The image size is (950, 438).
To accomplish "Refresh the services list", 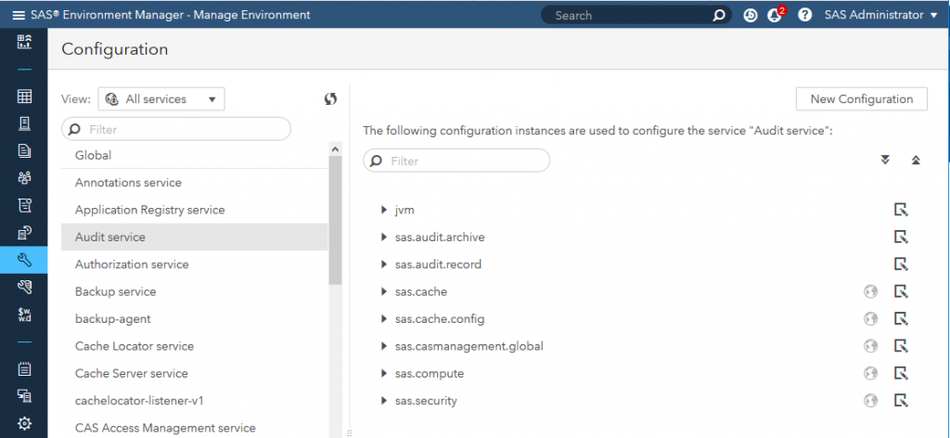I will (x=331, y=99).
